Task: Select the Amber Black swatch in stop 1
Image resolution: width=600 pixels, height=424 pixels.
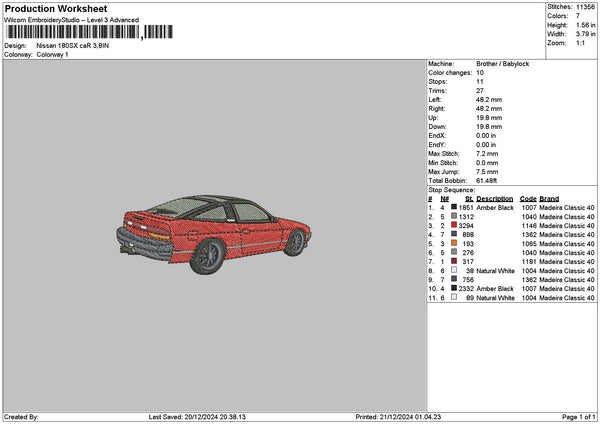Action: 454,207
